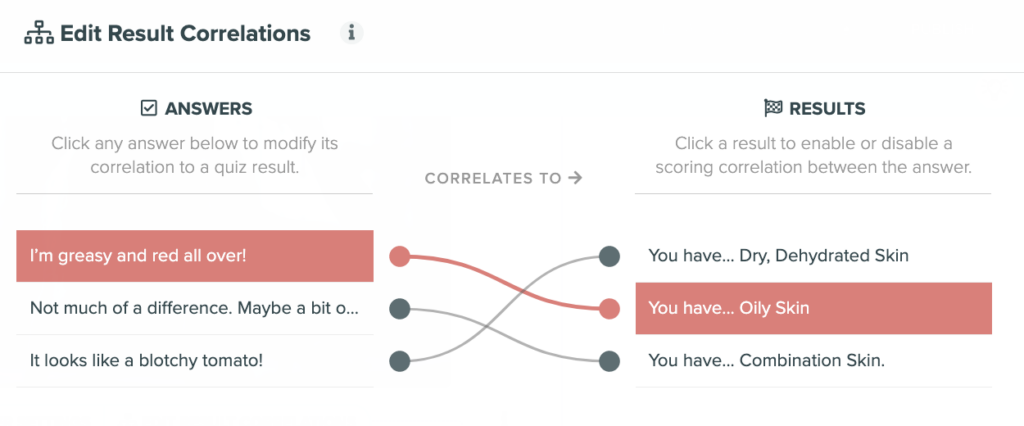The image size is (1024, 426).
Task: Click the gray dot beside the blotchy tomato answer
Action: pyautogui.click(x=400, y=361)
